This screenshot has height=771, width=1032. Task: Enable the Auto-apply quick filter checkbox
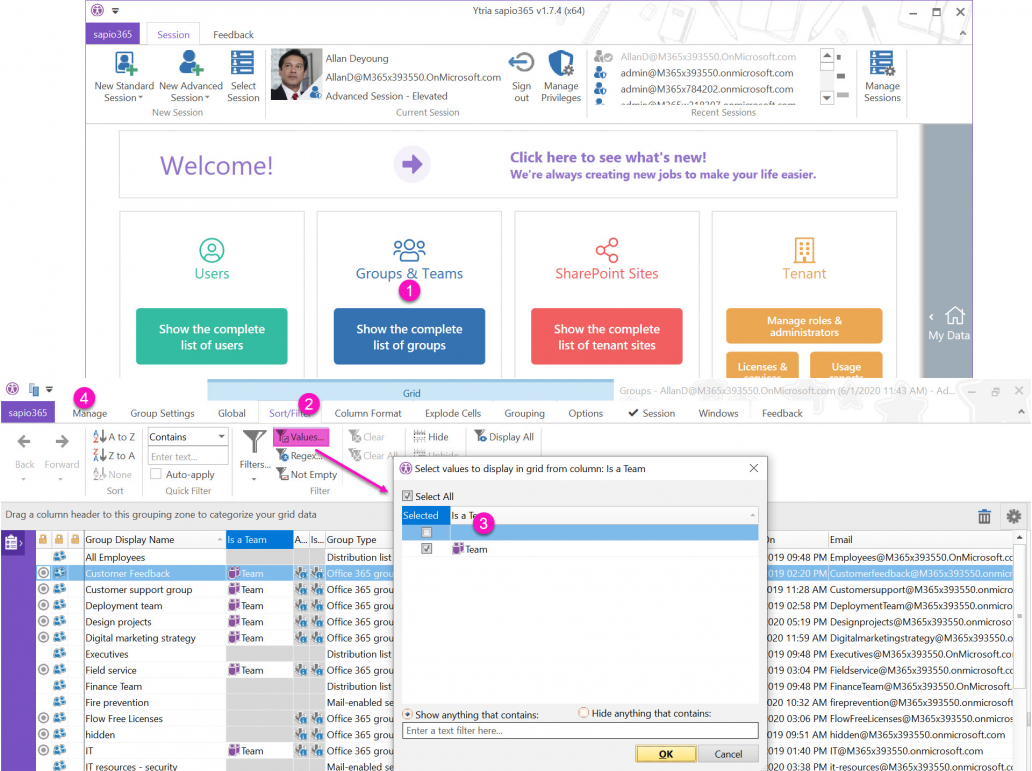coord(156,474)
